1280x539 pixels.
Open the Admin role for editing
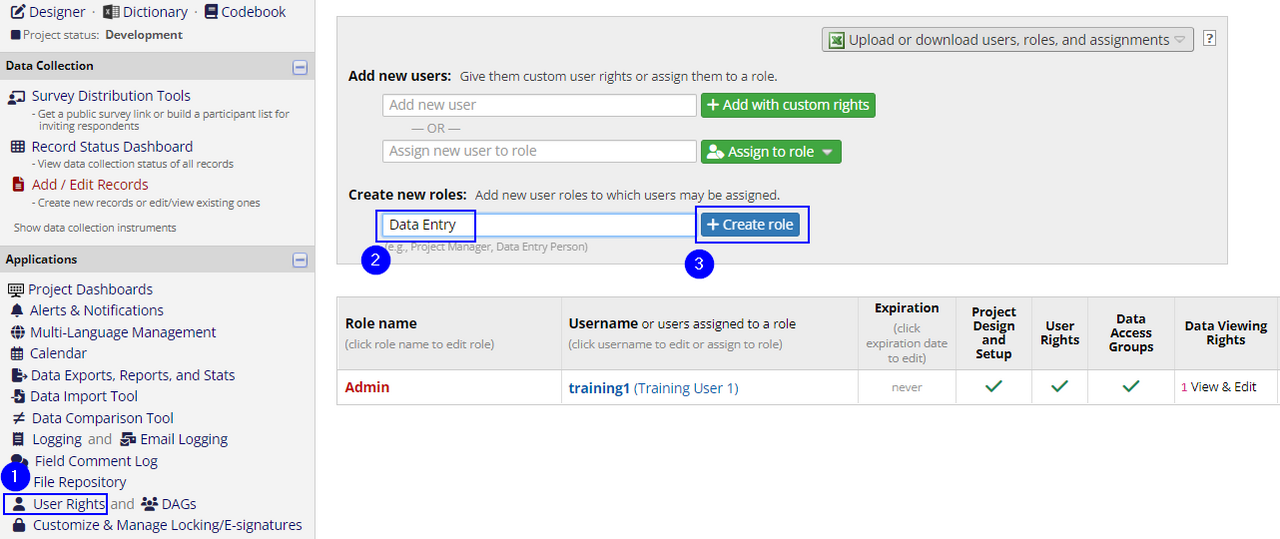pyautogui.click(x=367, y=387)
